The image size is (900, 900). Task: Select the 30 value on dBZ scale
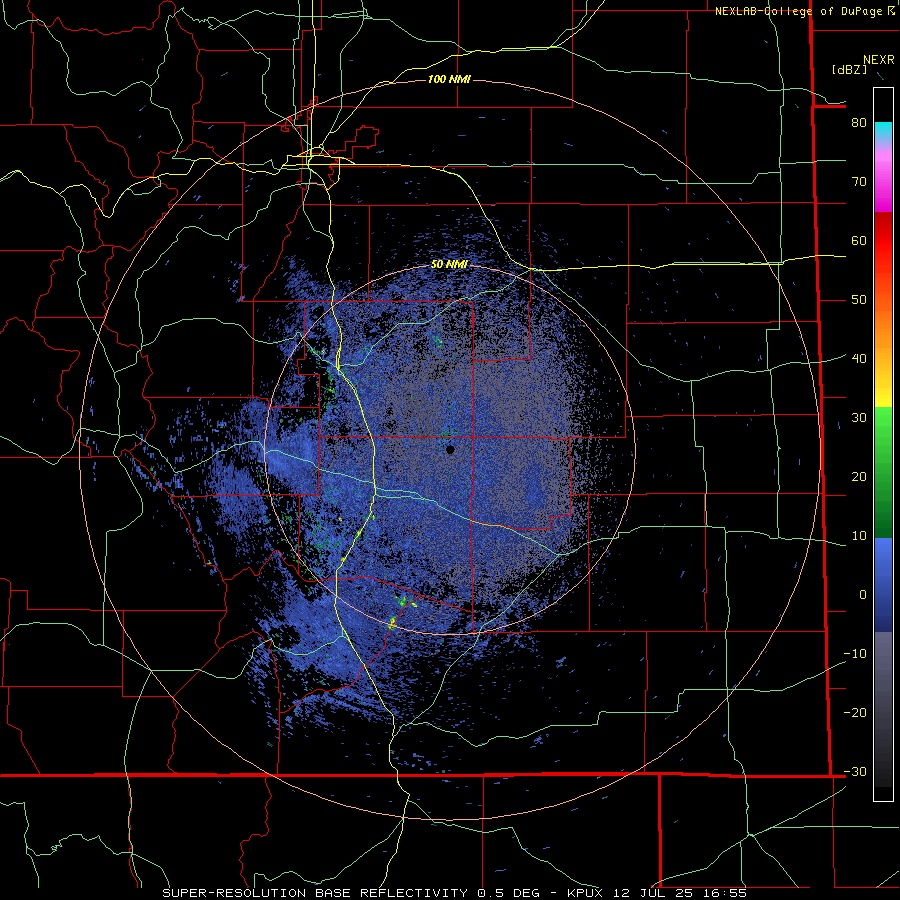point(859,417)
